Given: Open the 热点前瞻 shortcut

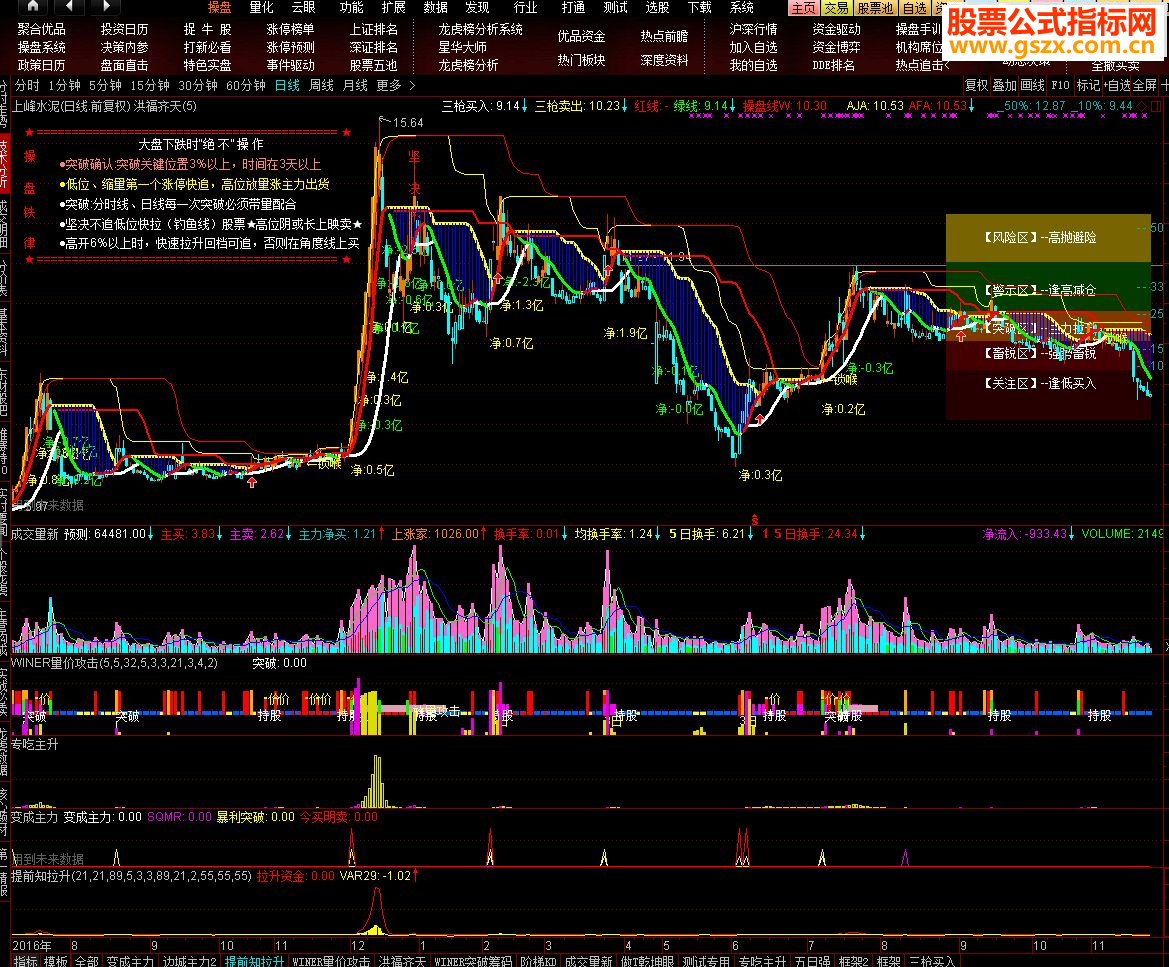Looking at the screenshot, I should tap(664, 36).
